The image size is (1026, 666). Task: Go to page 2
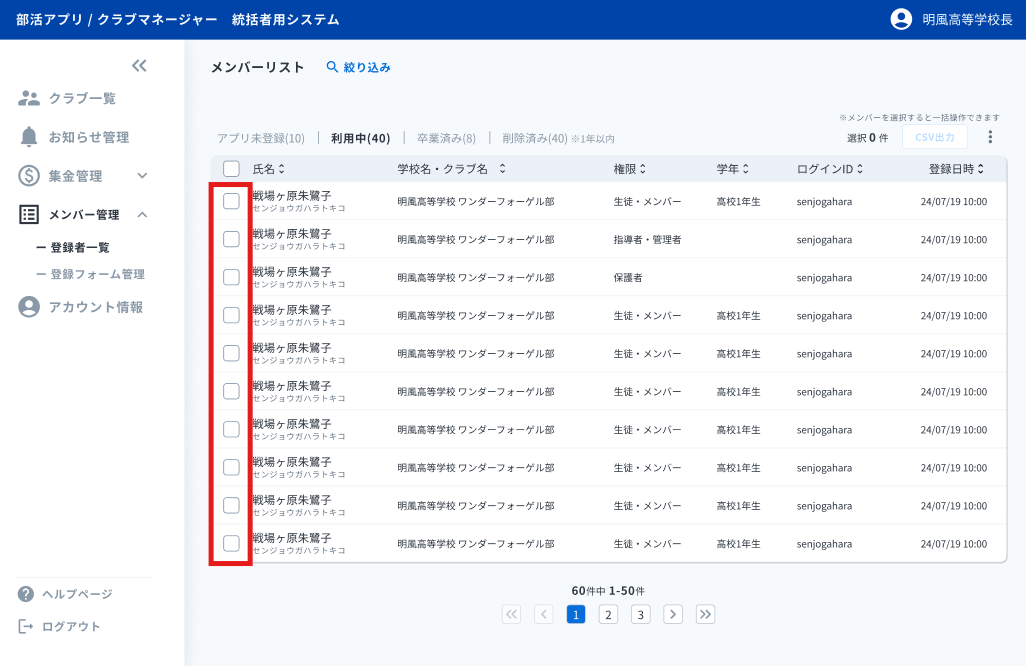pos(608,614)
